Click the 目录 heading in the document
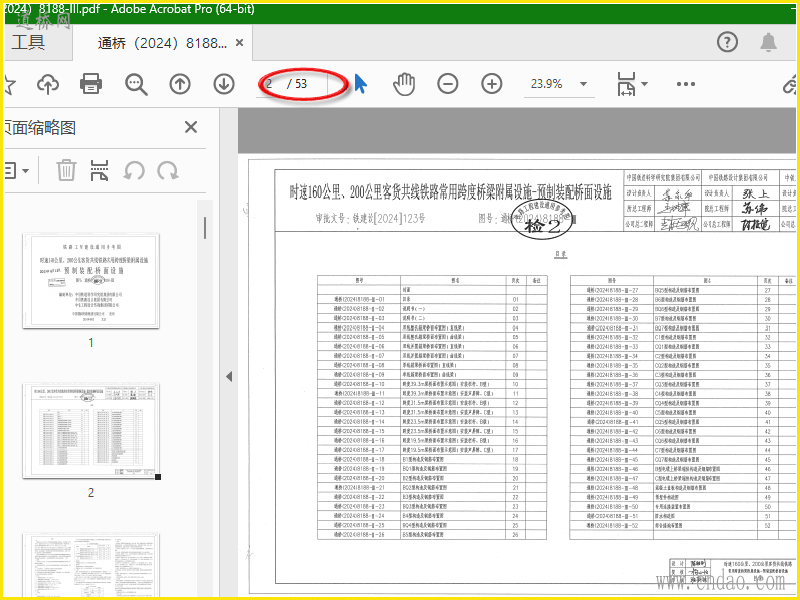Screen dimensions: 800x600 click(x=561, y=254)
